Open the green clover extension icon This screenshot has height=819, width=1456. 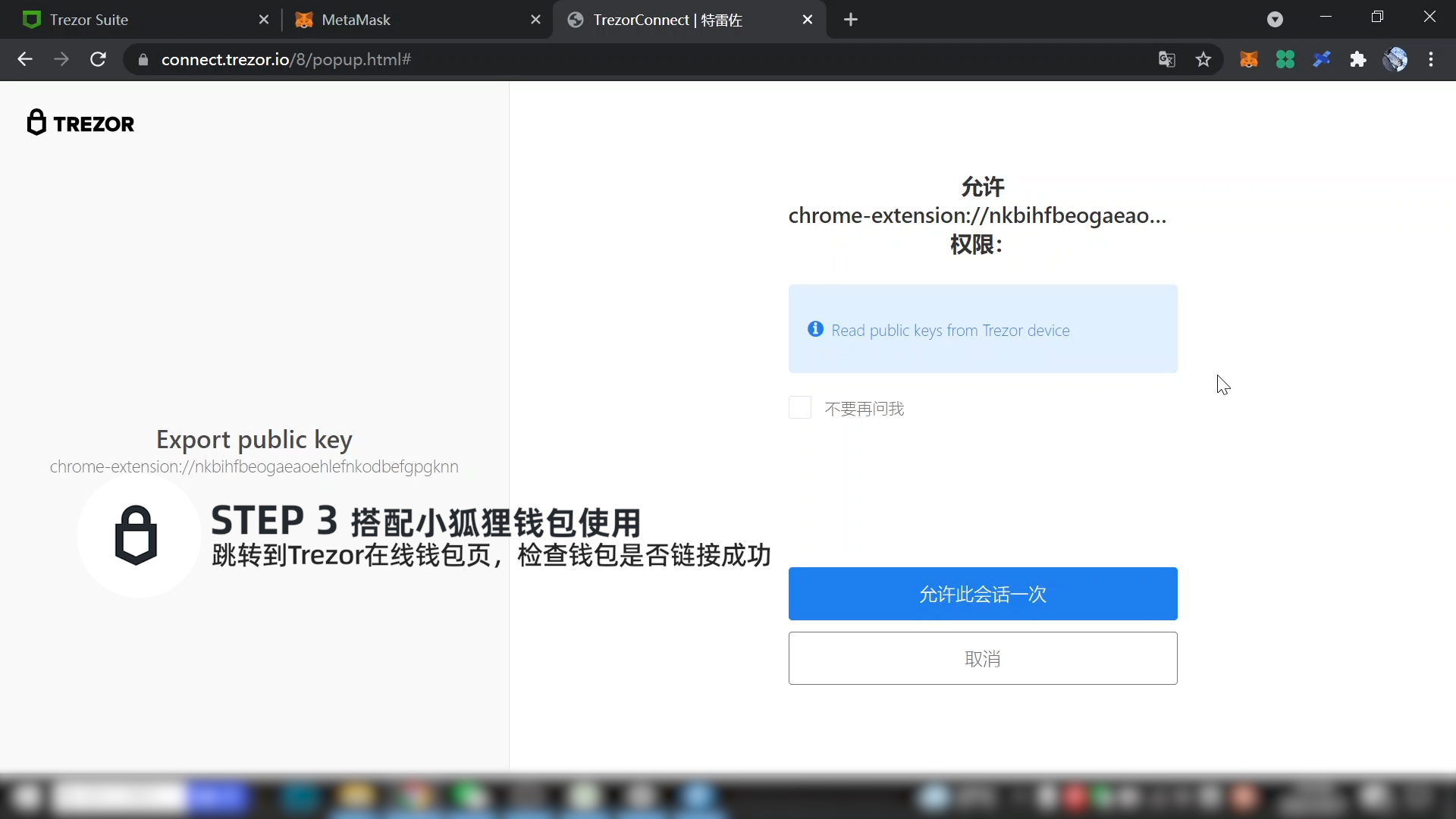tap(1285, 59)
